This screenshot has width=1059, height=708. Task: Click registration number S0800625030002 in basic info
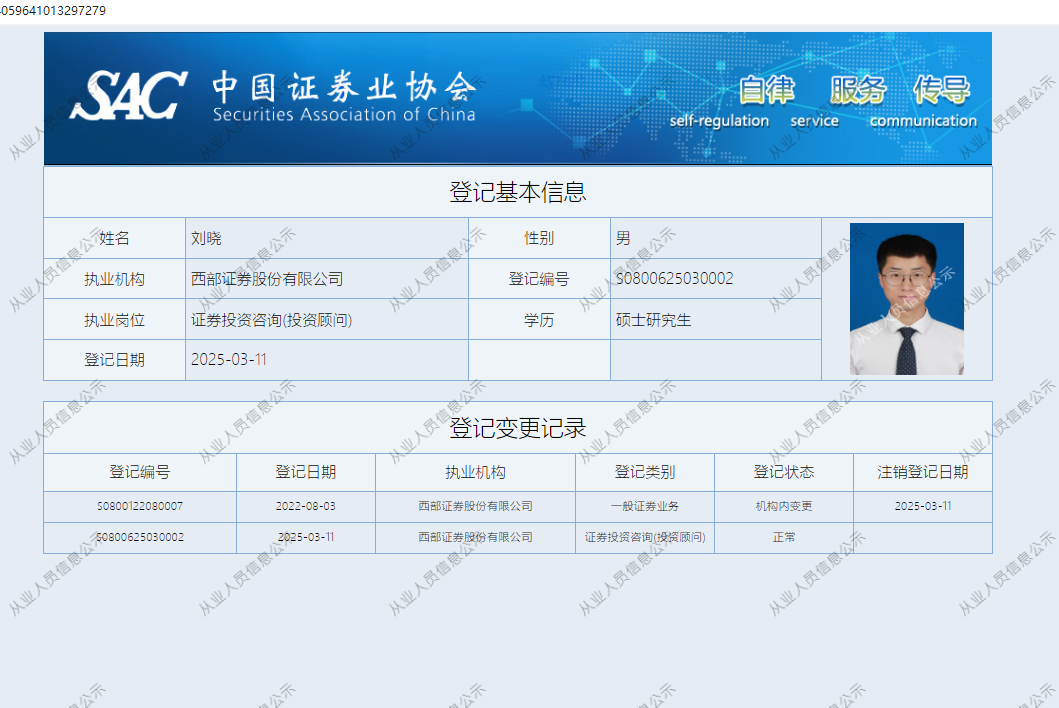[x=674, y=279]
